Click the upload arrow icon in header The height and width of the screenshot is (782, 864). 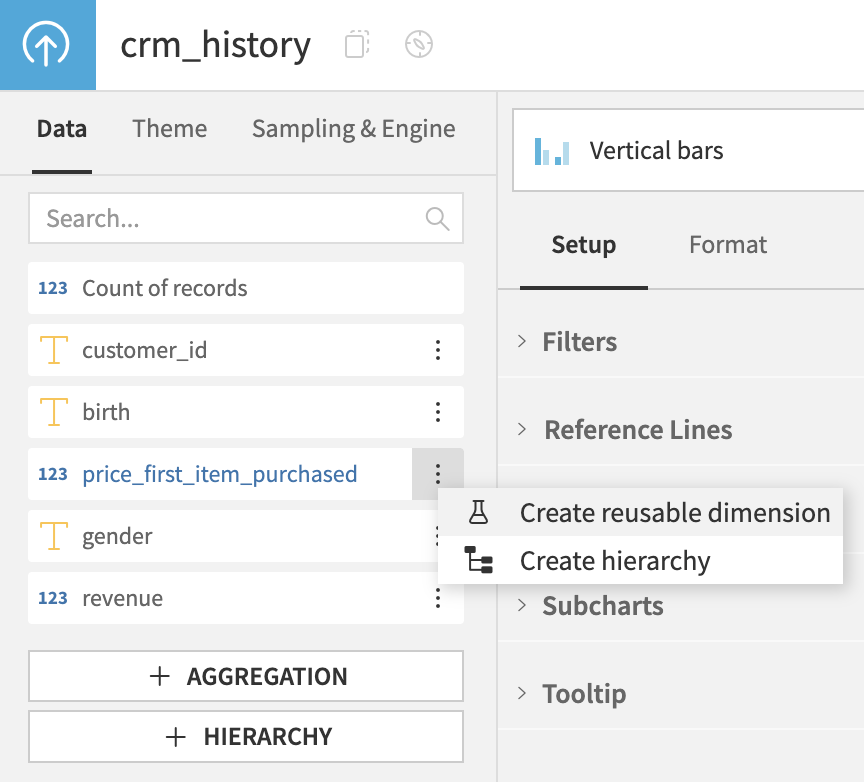click(47, 45)
